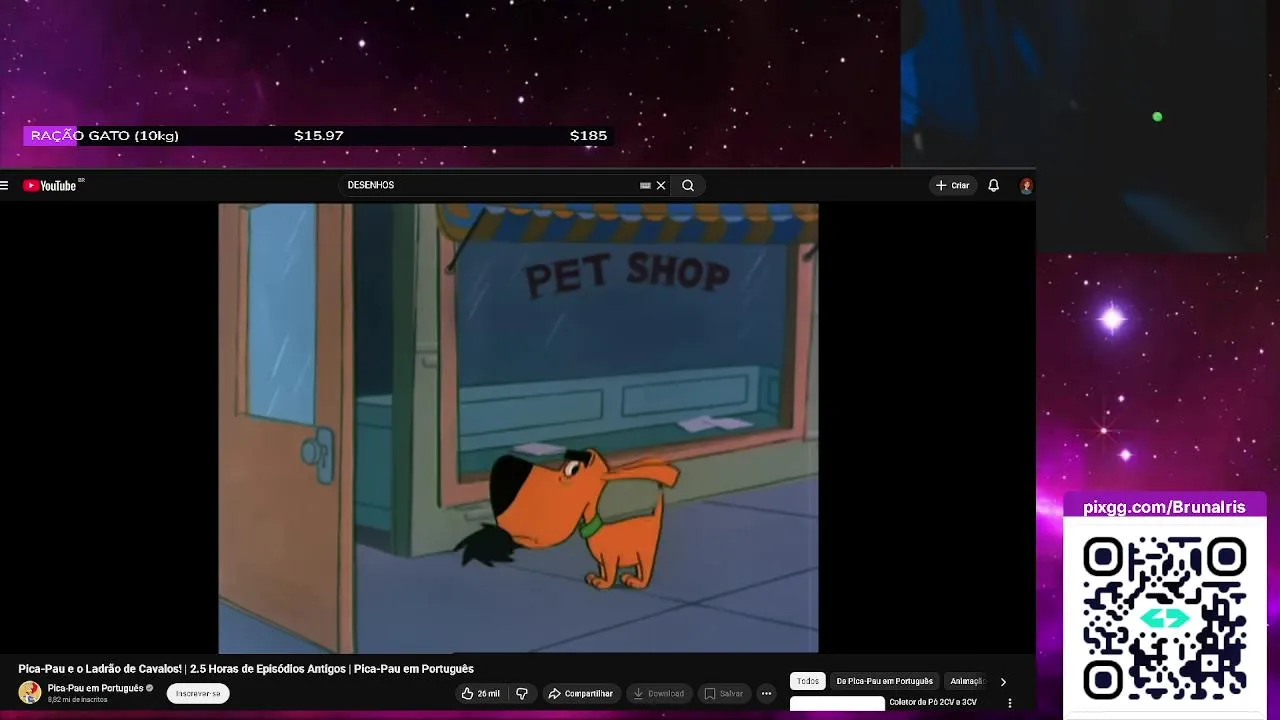This screenshot has width=1280, height=720.
Task: Click the RAÇÃO GATO (10kg) overlay label
Action: [104, 135]
